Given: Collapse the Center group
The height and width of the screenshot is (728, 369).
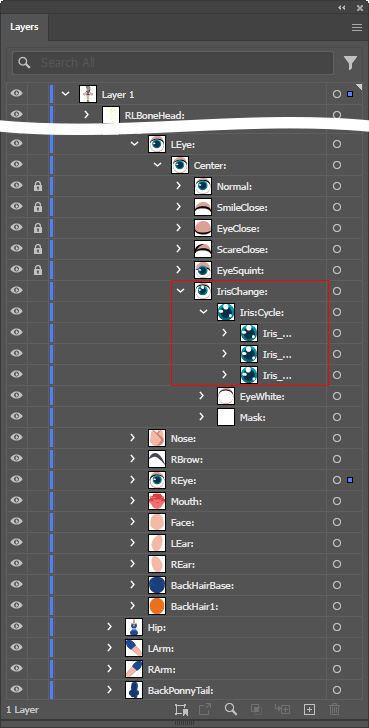Looking at the screenshot, I should tap(157, 165).
